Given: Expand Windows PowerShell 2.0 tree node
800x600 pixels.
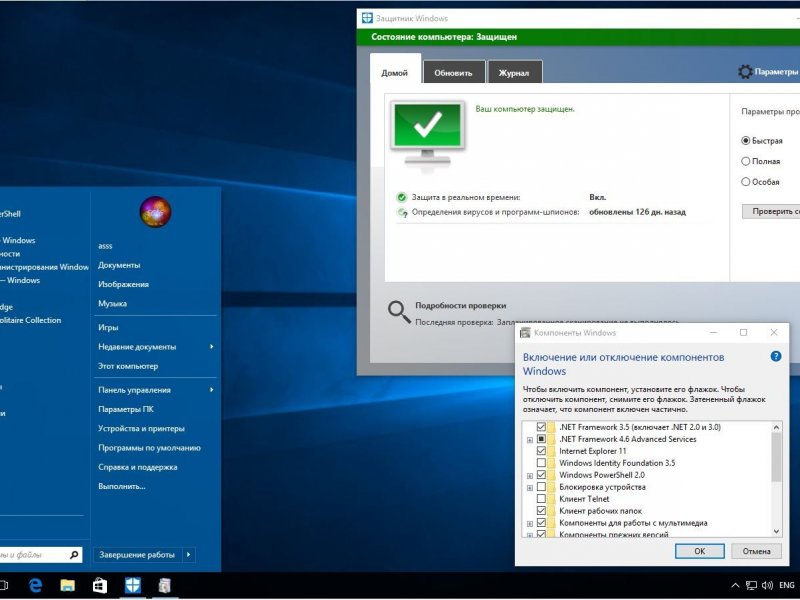Looking at the screenshot, I should [530, 476].
